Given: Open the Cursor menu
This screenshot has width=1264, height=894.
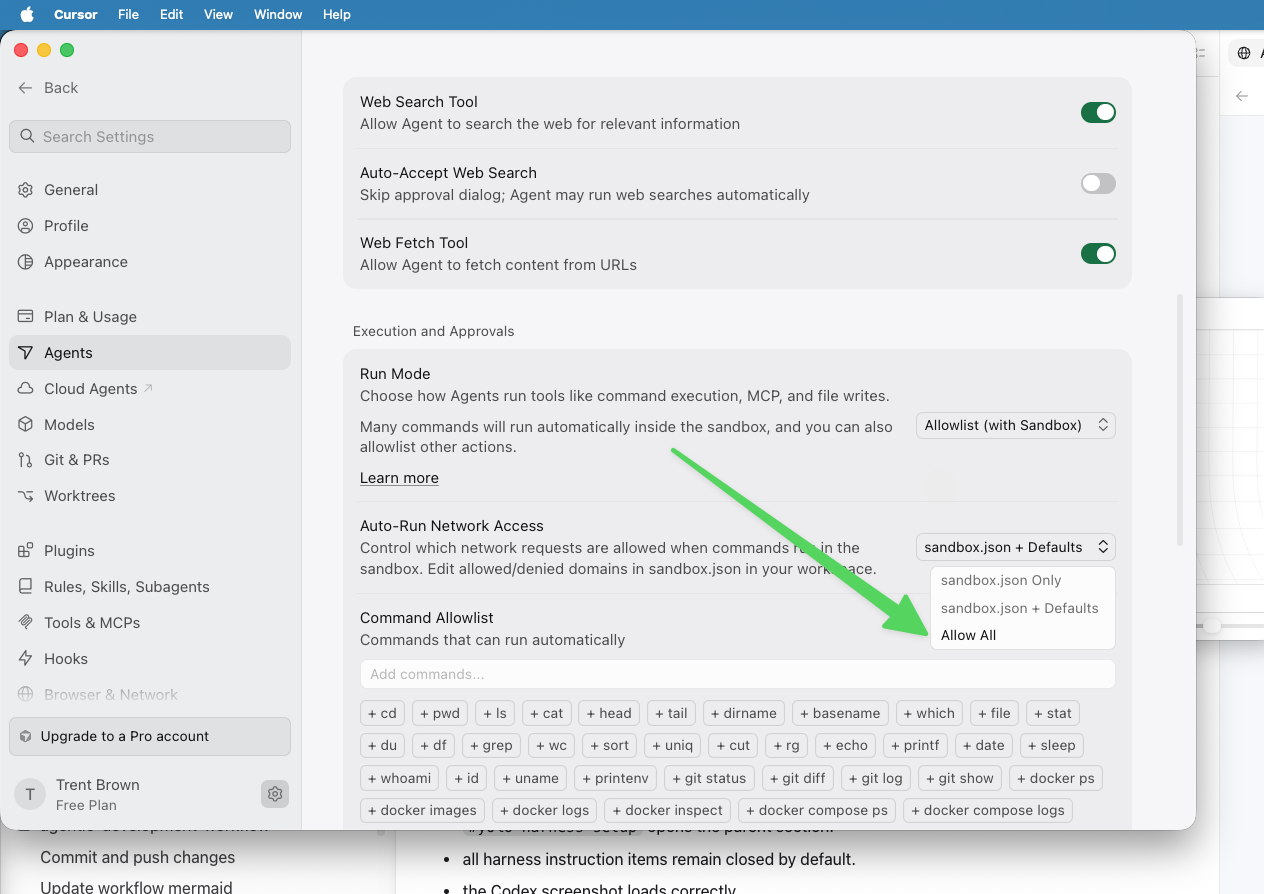Looking at the screenshot, I should (x=75, y=14).
